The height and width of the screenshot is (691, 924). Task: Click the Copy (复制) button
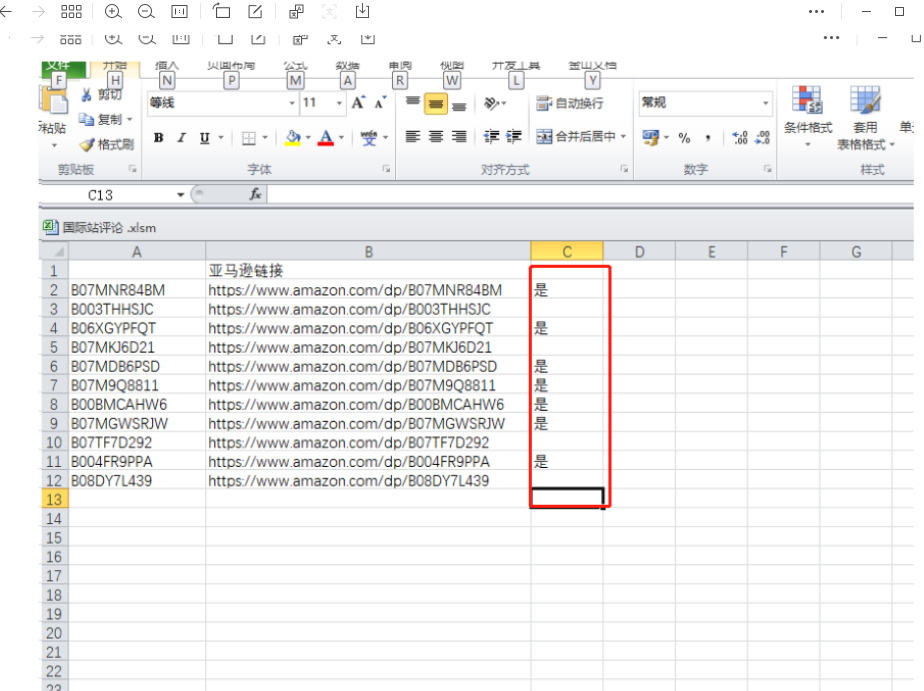105,119
